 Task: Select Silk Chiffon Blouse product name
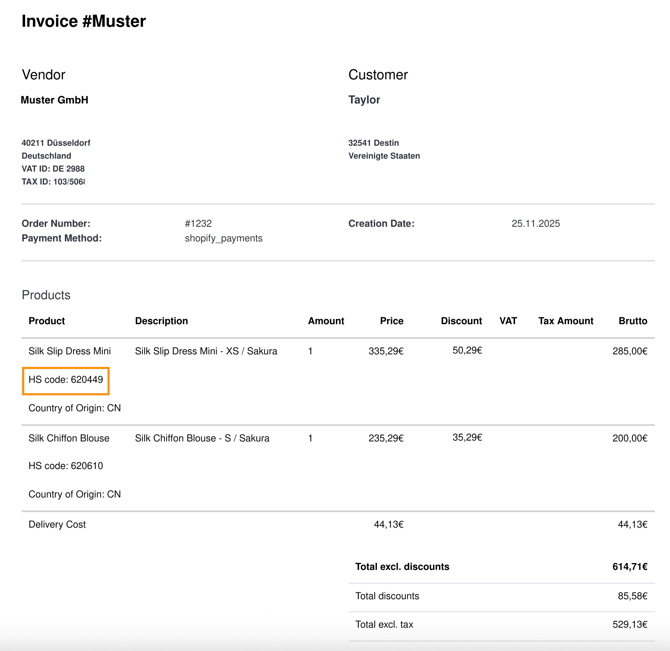click(x=69, y=438)
